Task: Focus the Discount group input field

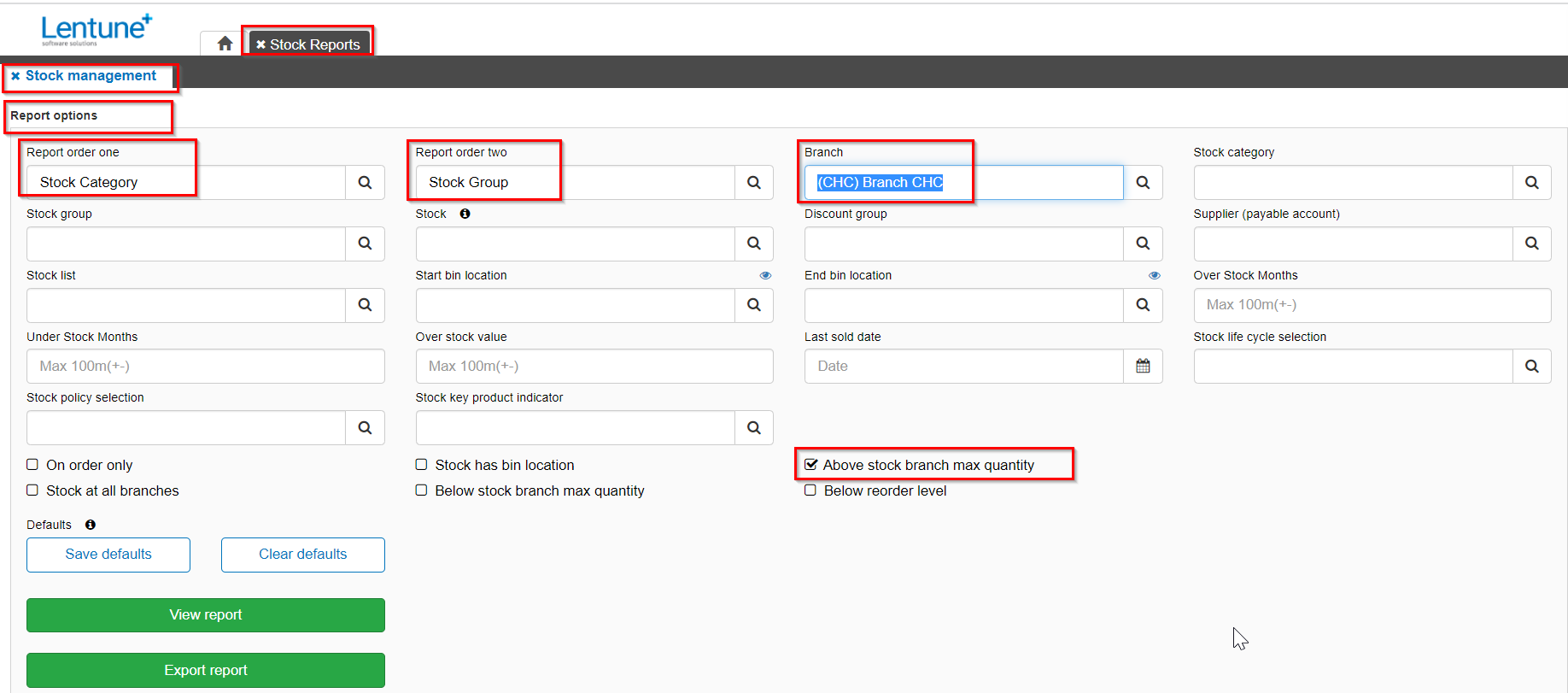Action: 964,244
